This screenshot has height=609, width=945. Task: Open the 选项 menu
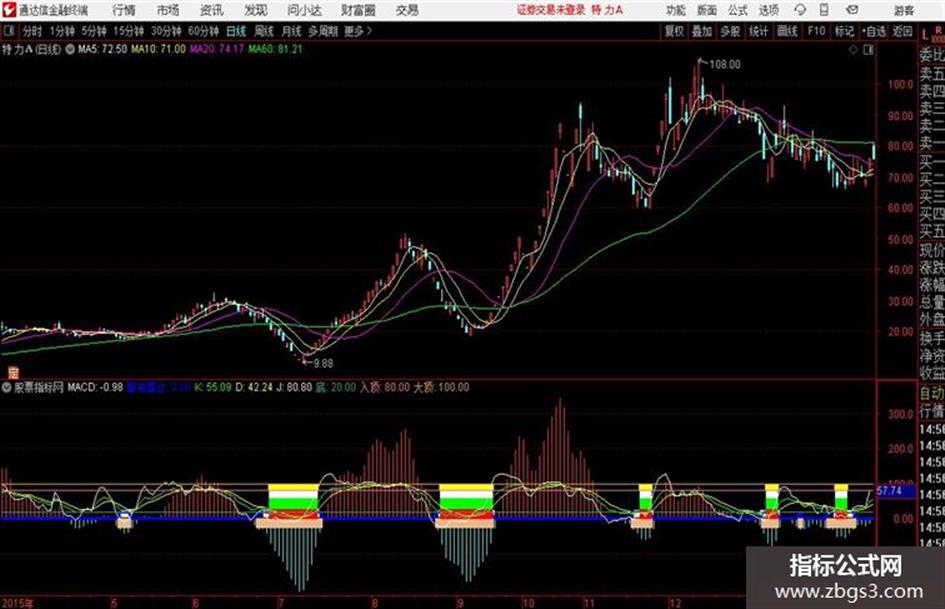pos(768,10)
